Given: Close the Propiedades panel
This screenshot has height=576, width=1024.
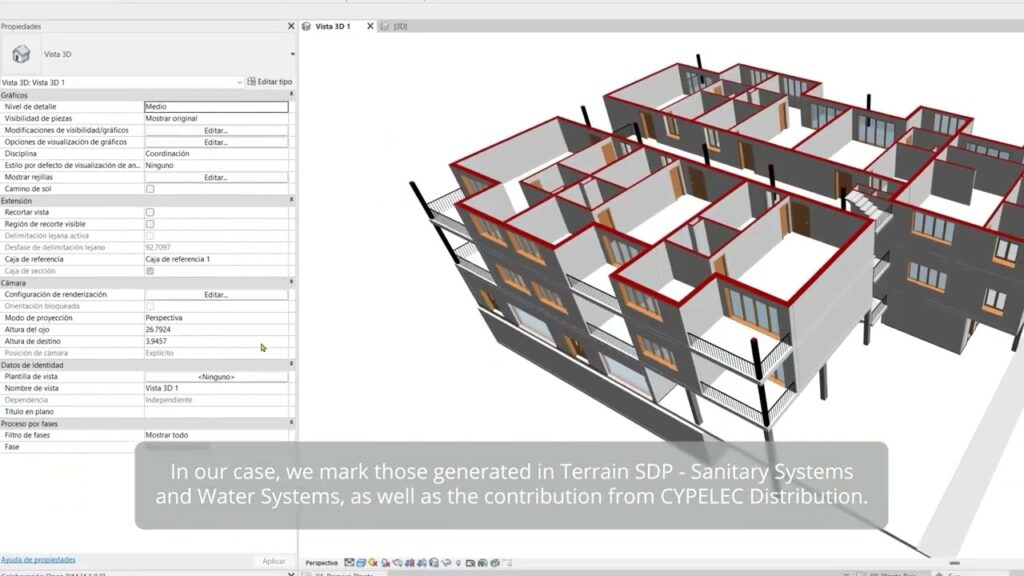Looking at the screenshot, I should point(291,26).
